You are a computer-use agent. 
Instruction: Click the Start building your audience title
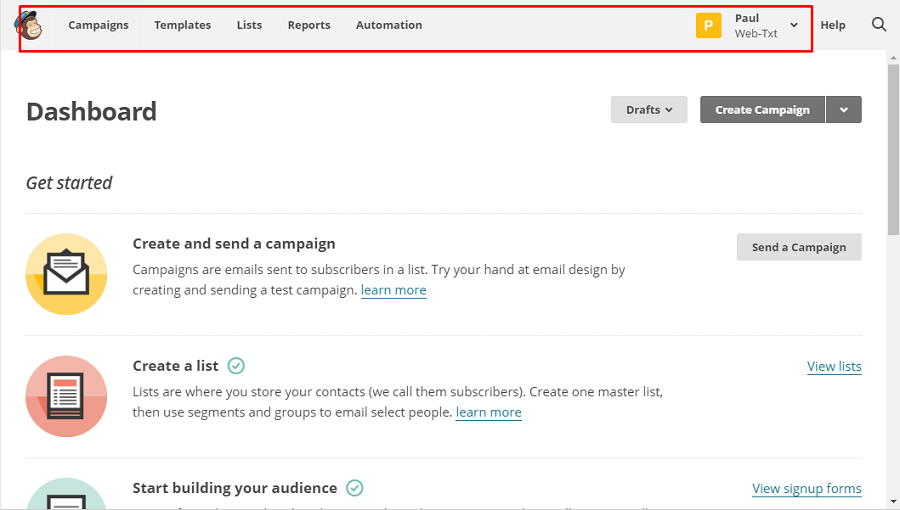(x=234, y=488)
